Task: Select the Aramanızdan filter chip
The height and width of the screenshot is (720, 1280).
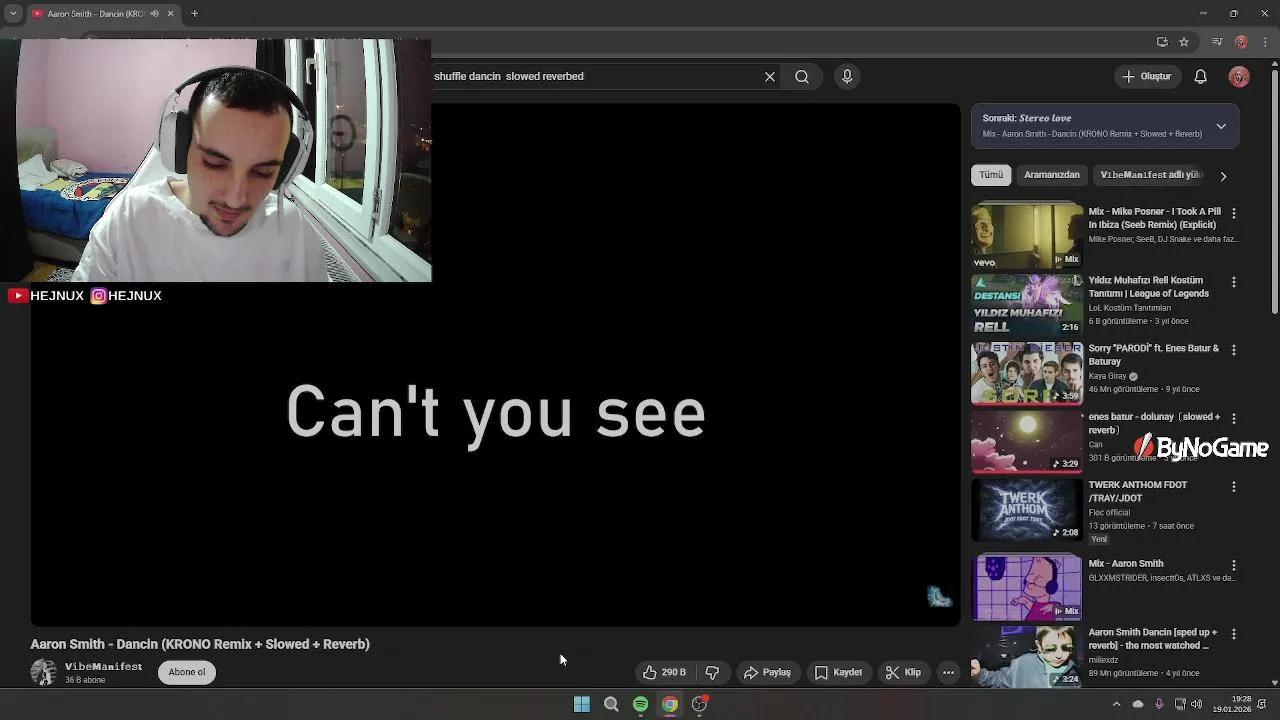Action: click(1052, 175)
